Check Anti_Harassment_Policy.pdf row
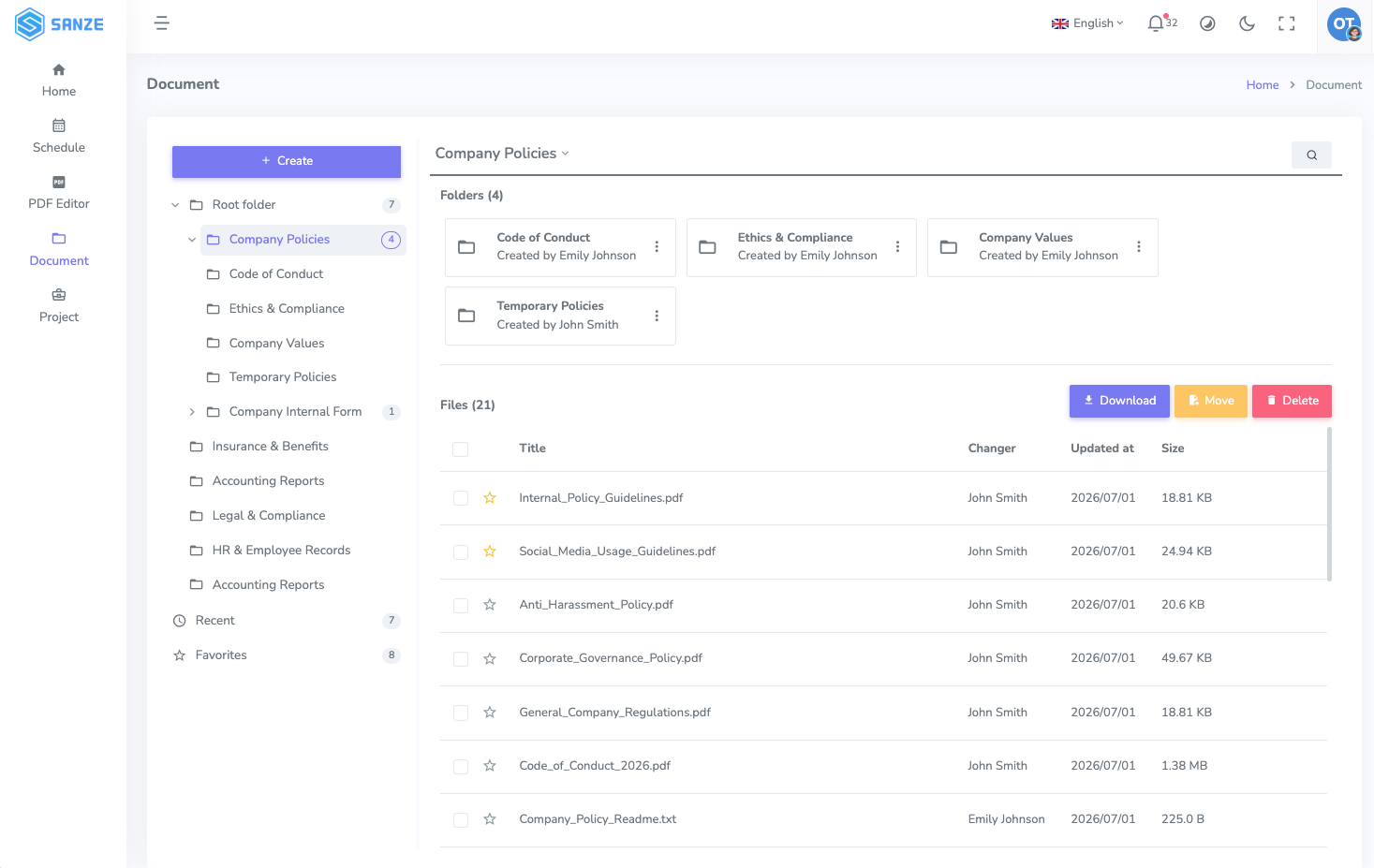Image resolution: width=1374 pixels, height=868 pixels. point(461,606)
